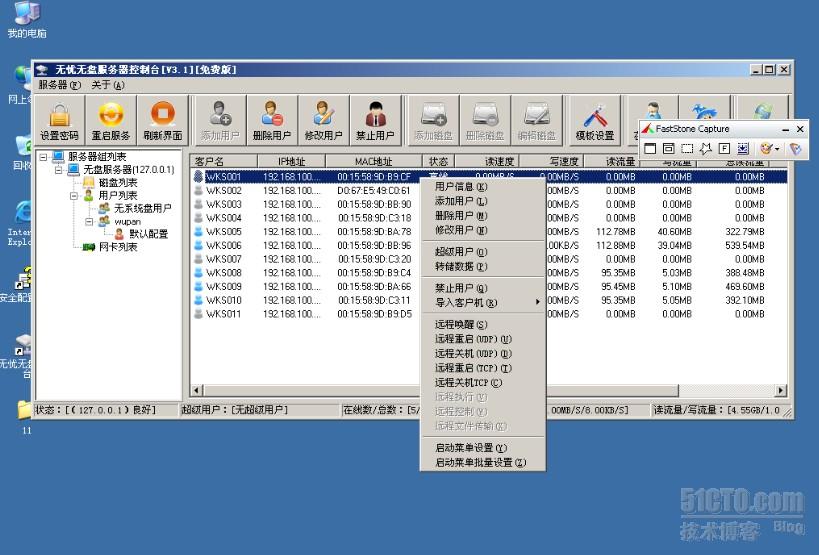Select FastStone scrolling window capture icon
This screenshot has width=819, height=555.
tap(743, 149)
